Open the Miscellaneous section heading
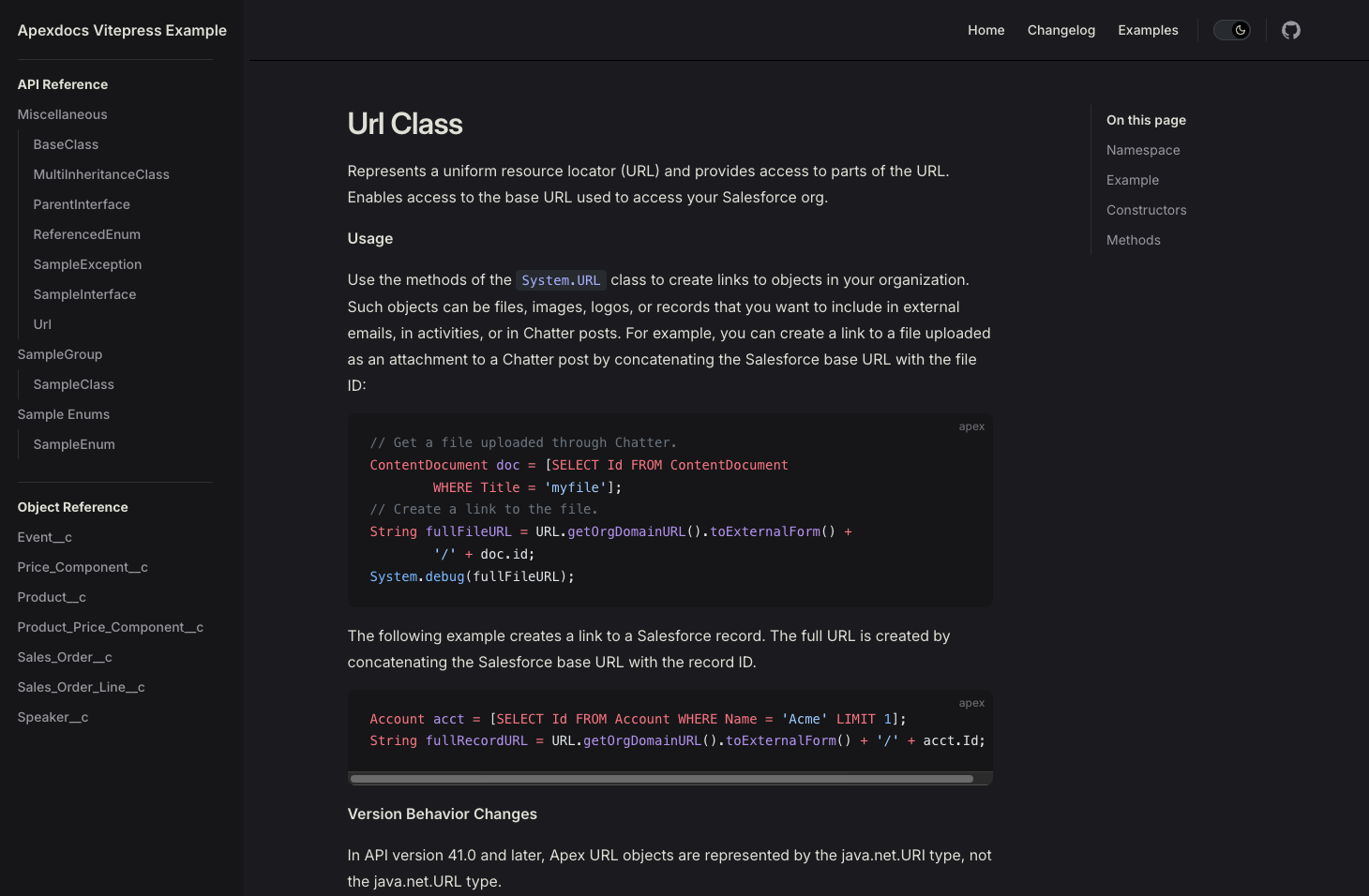 tap(62, 114)
